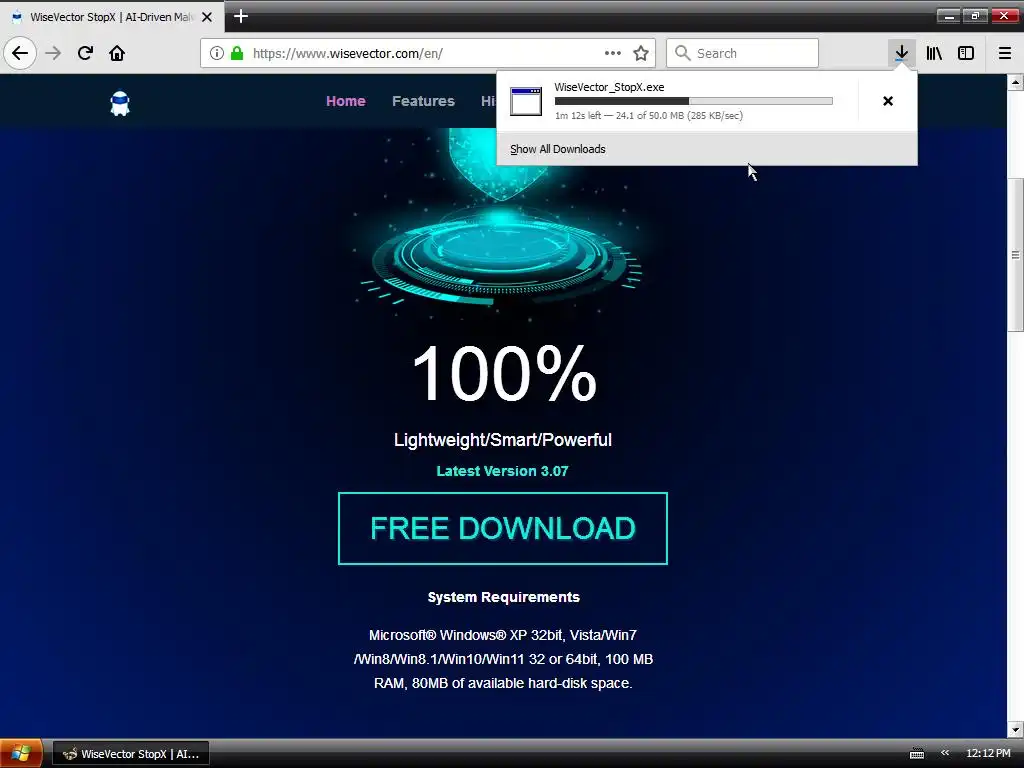Click the Latest Version 3.07 text
This screenshot has width=1024, height=768.
502,471
